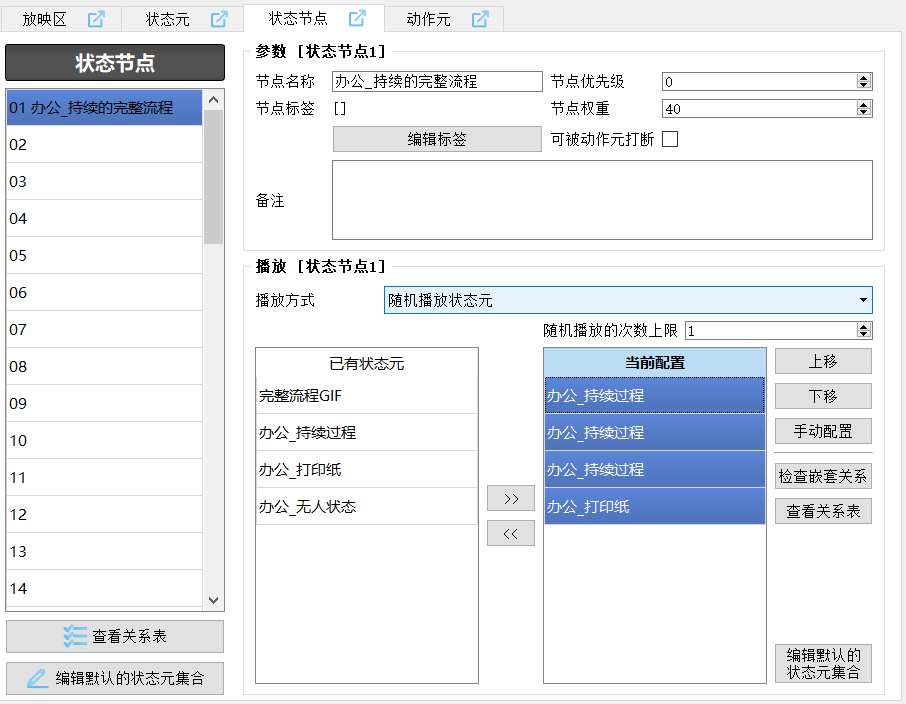Click << arrow to remove state element
The image size is (906, 704).
pyautogui.click(x=511, y=534)
